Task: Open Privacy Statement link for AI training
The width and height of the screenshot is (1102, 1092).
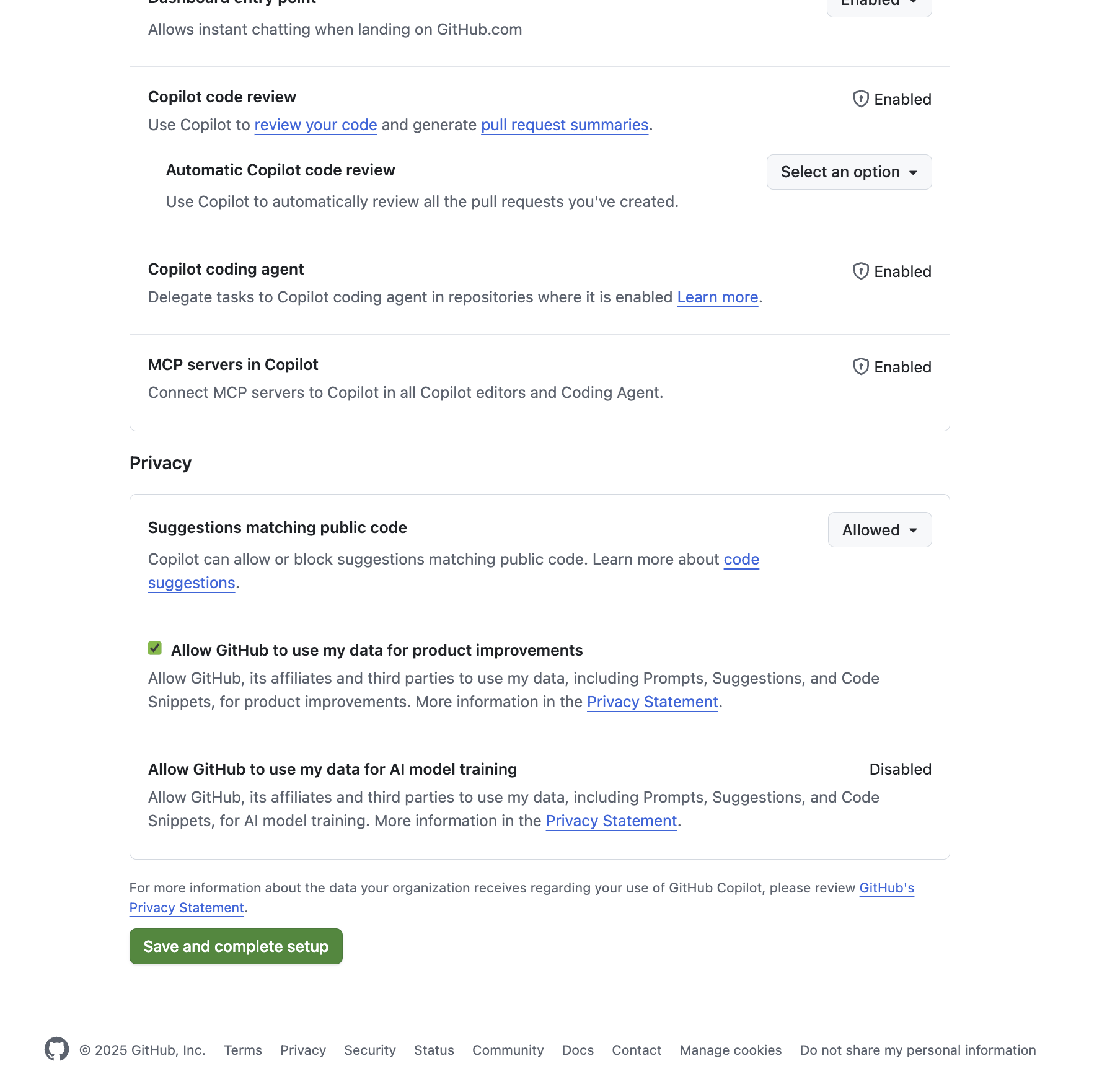Action: click(x=611, y=821)
